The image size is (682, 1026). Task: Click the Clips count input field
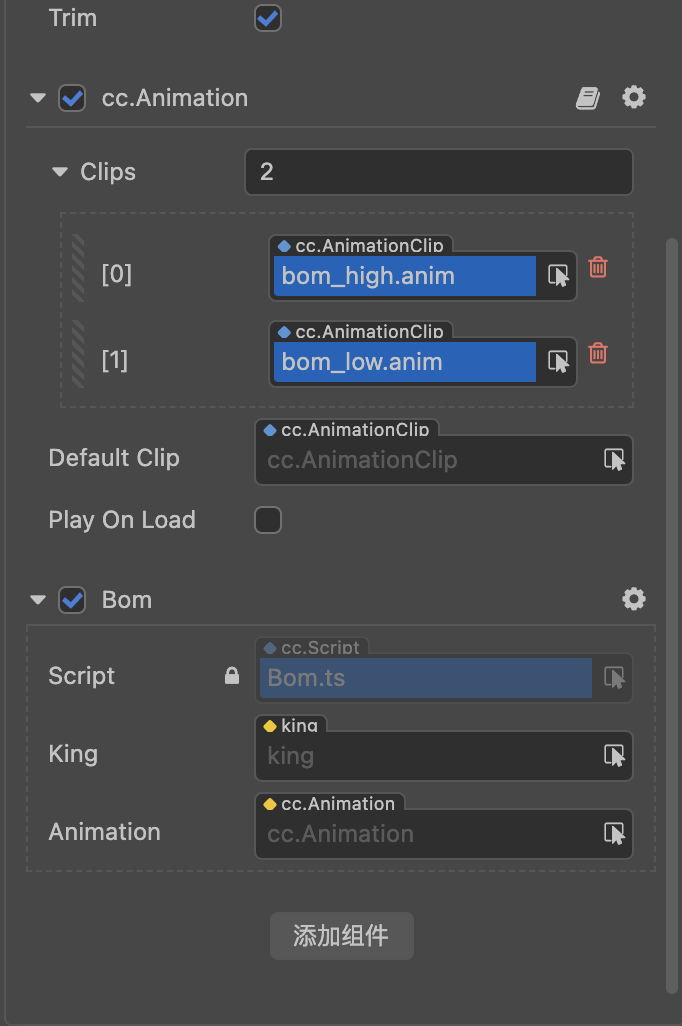[x=438, y=172]
